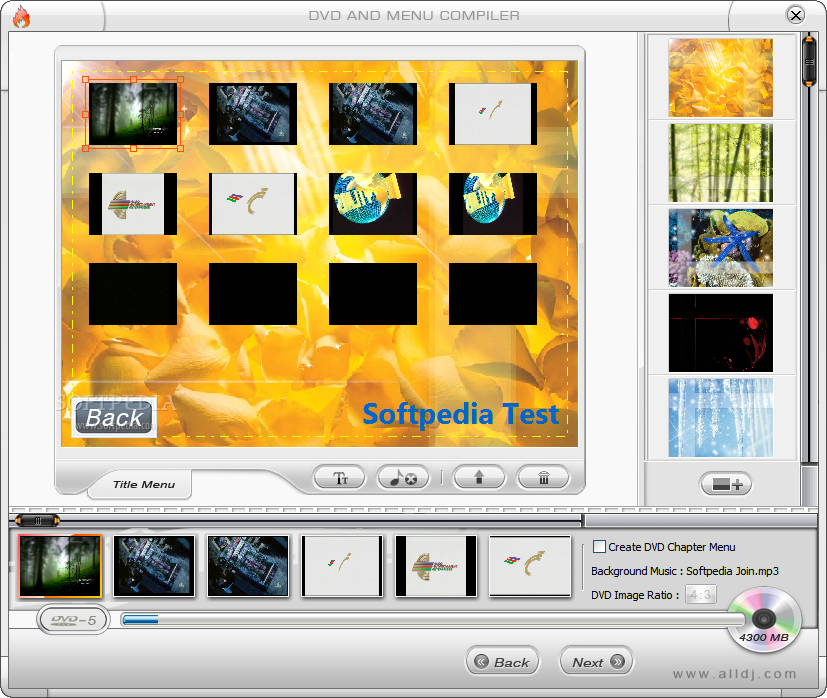Select the third filmstrip clip thumbnail
The image size is (827, 698).
[x=248, y=566]
